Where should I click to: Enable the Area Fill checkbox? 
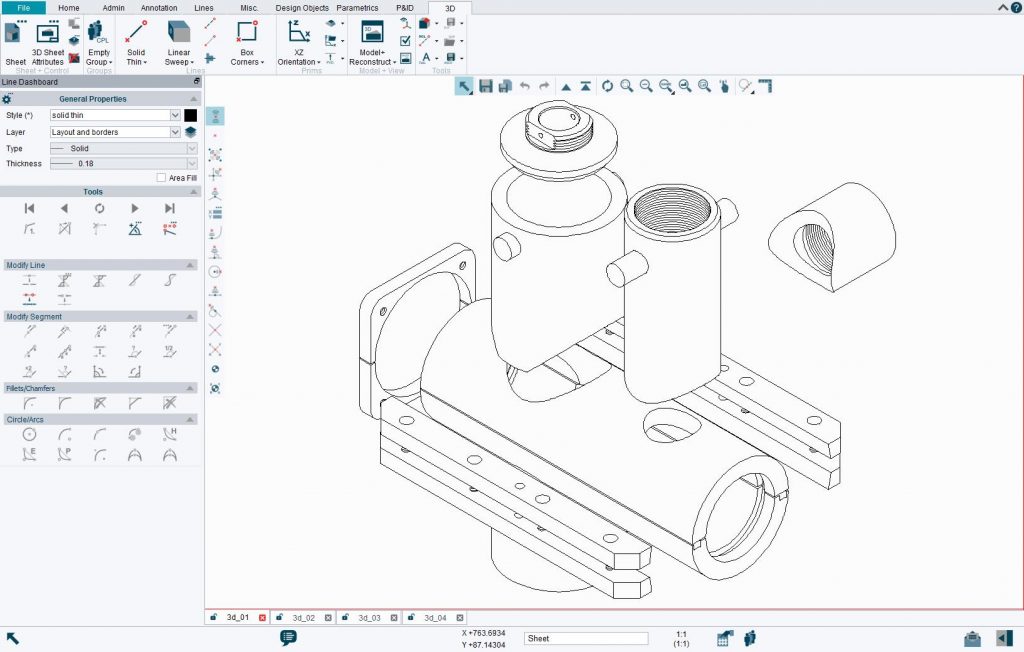point(159,177)
